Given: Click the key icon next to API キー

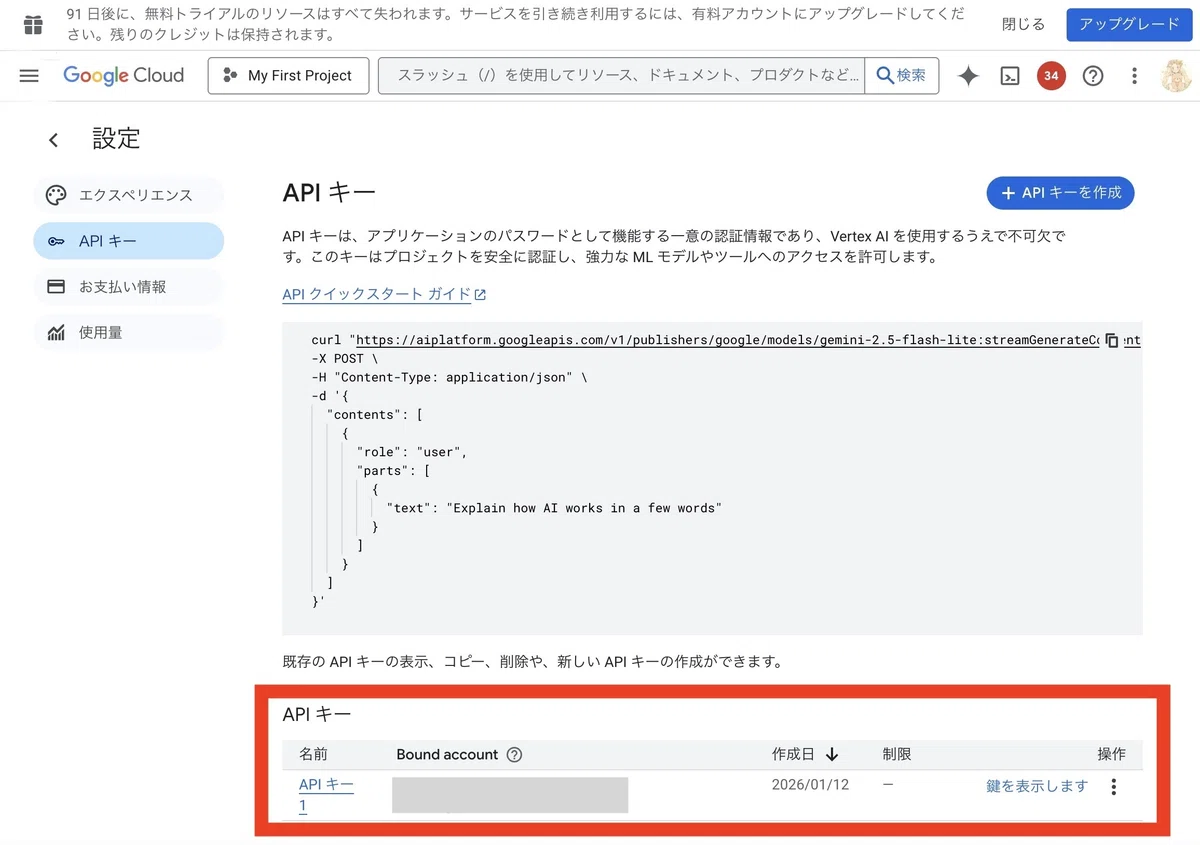Looking at the screenshot, I should (56, 241).
